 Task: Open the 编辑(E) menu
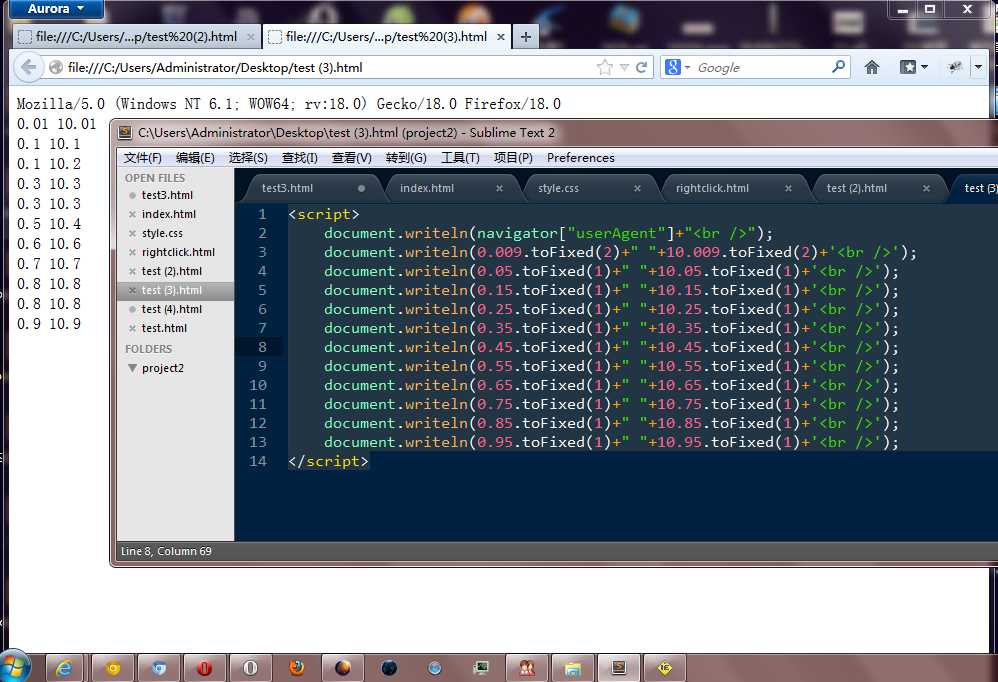coord(195,158)
